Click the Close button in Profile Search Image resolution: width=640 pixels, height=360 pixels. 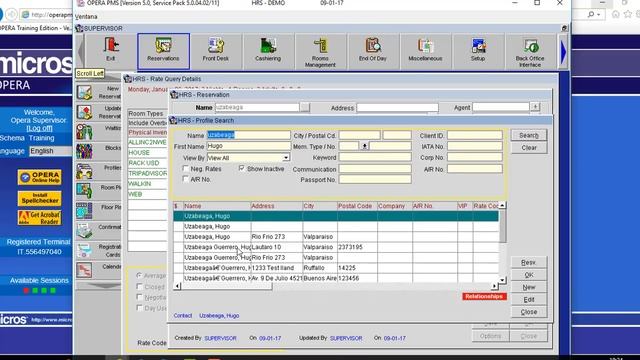tap(529, 312)
